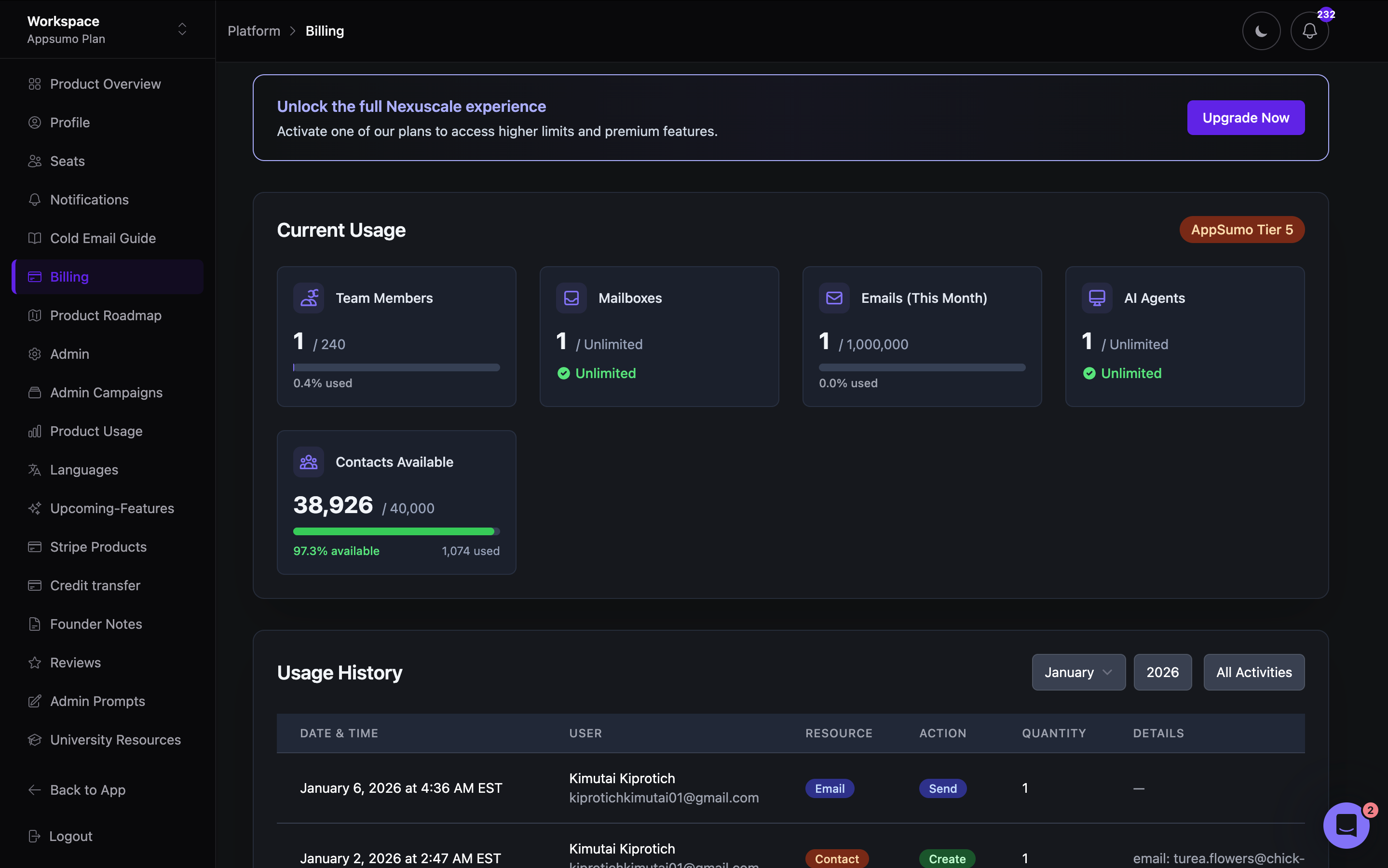The width and height of the screenshot is (1388, 868).
Task: Navigate to Platform via breadcrumb
Action: click(254, 30)
